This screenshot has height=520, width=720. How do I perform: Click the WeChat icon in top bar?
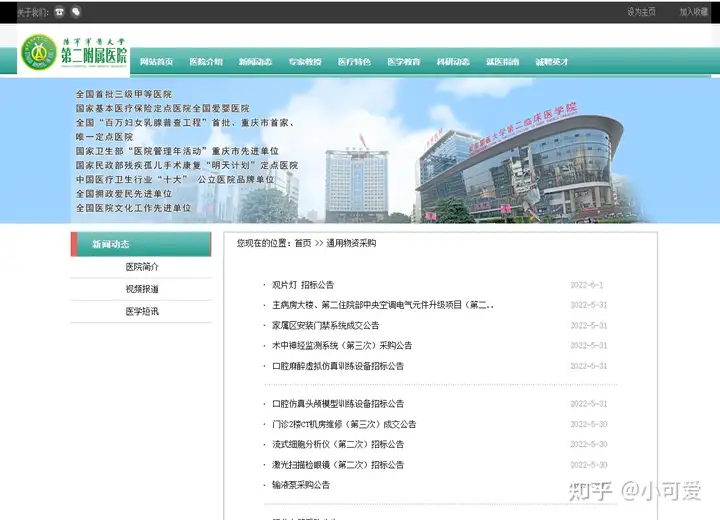coord(76,12)
